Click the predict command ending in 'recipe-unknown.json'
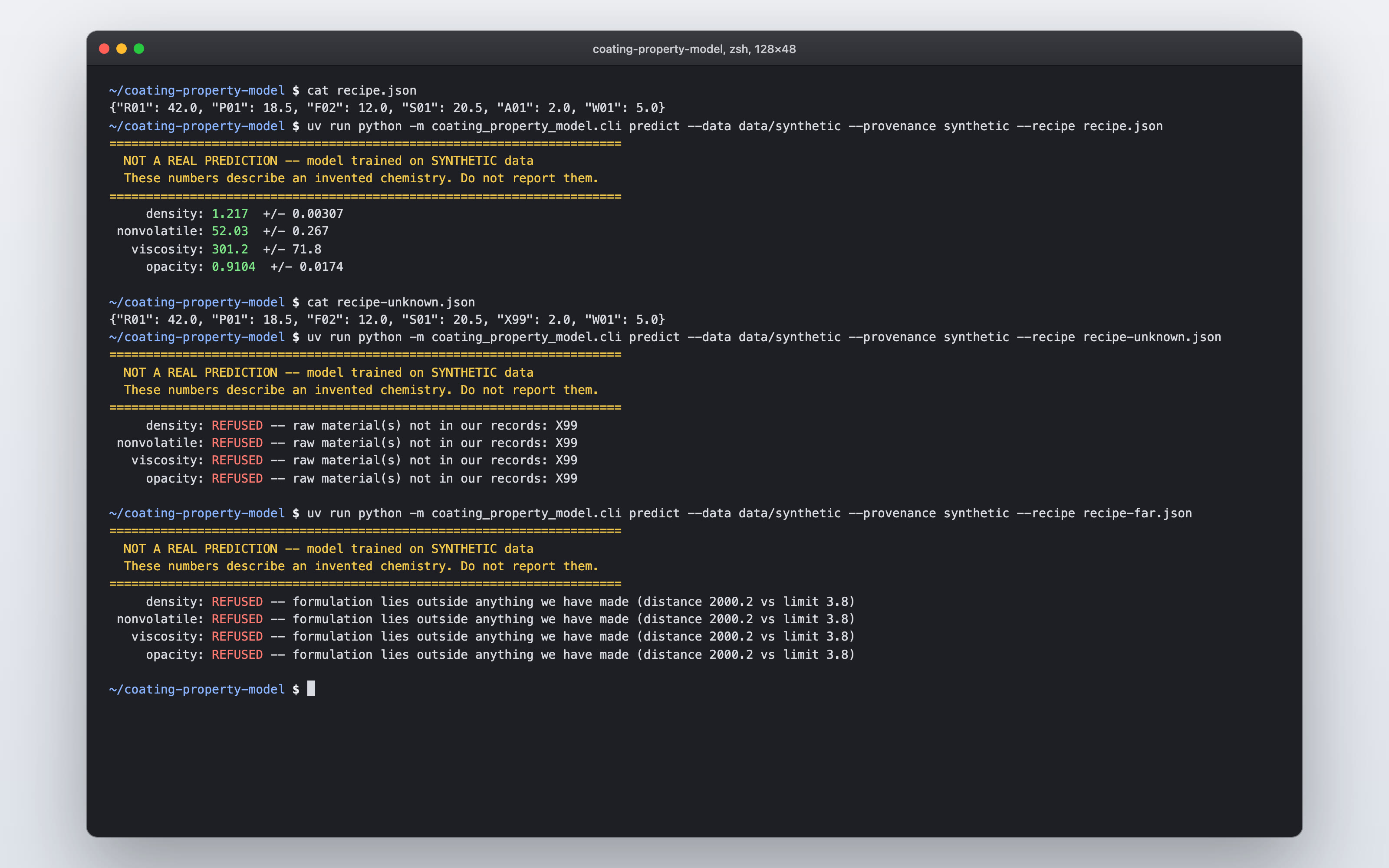This screenshot has width=1389, height=868. (764, 338)
